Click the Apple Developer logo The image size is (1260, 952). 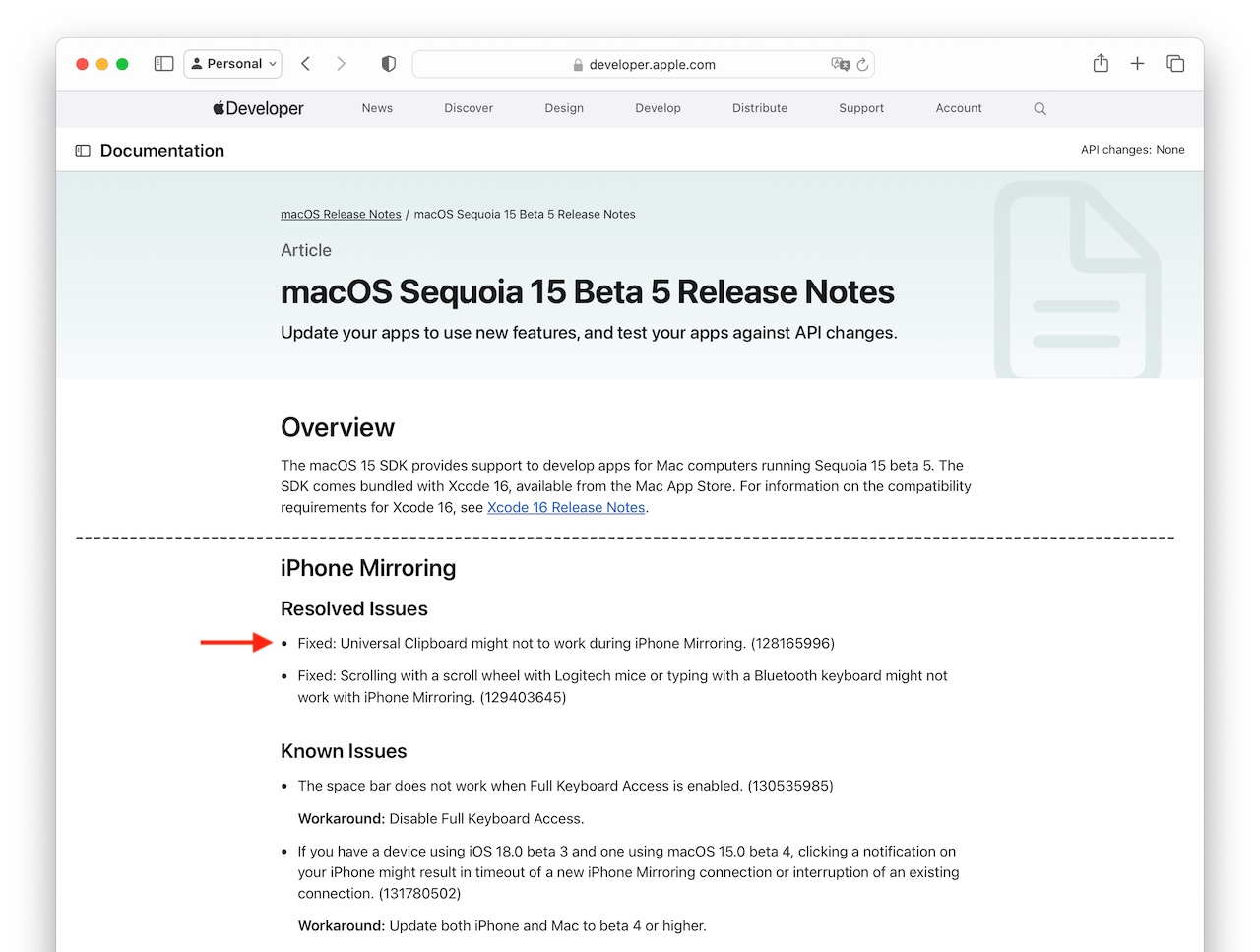pyautogui.click(x=259, y=108)
